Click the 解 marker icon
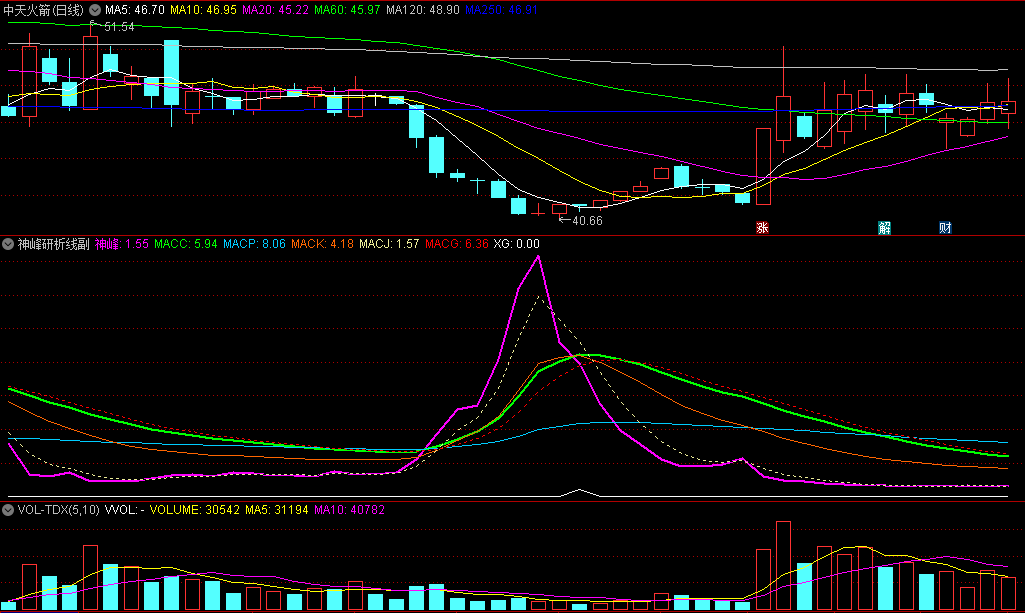The height and width of the screenshot is (613, 1025). pos(884,227)
